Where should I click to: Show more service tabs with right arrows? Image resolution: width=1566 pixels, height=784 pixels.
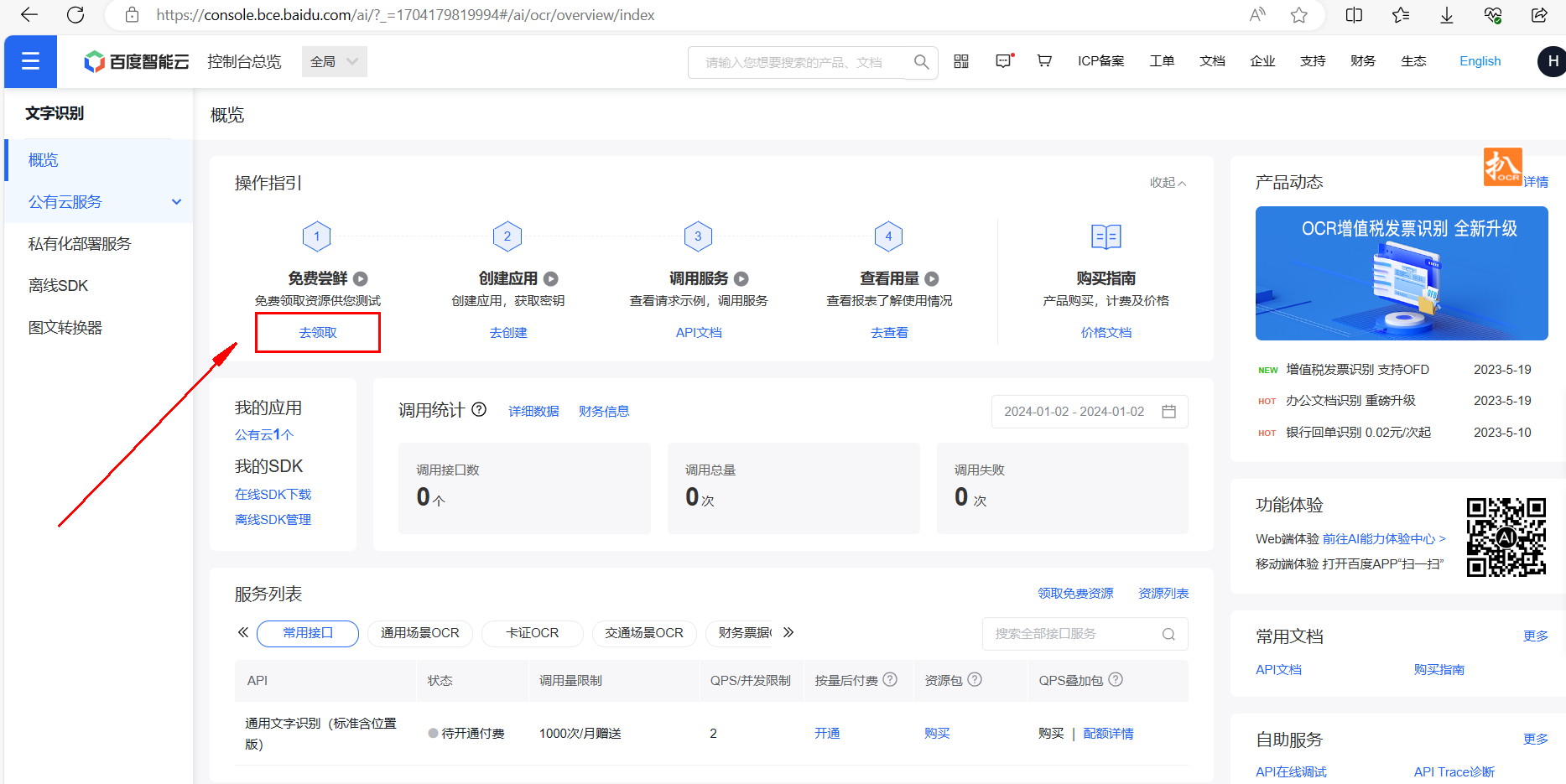[788, 633]
